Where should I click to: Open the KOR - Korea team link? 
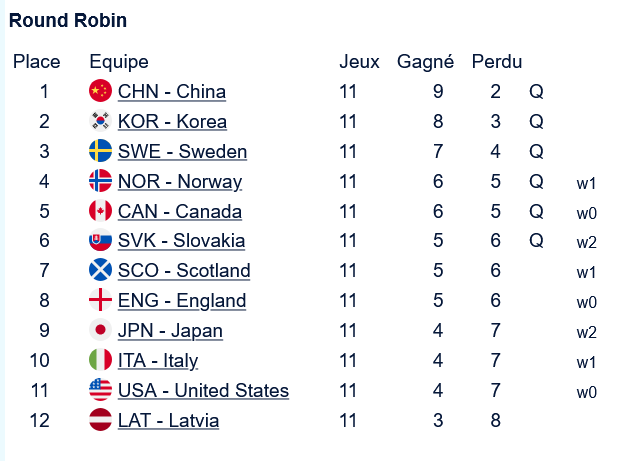(172, 122)
